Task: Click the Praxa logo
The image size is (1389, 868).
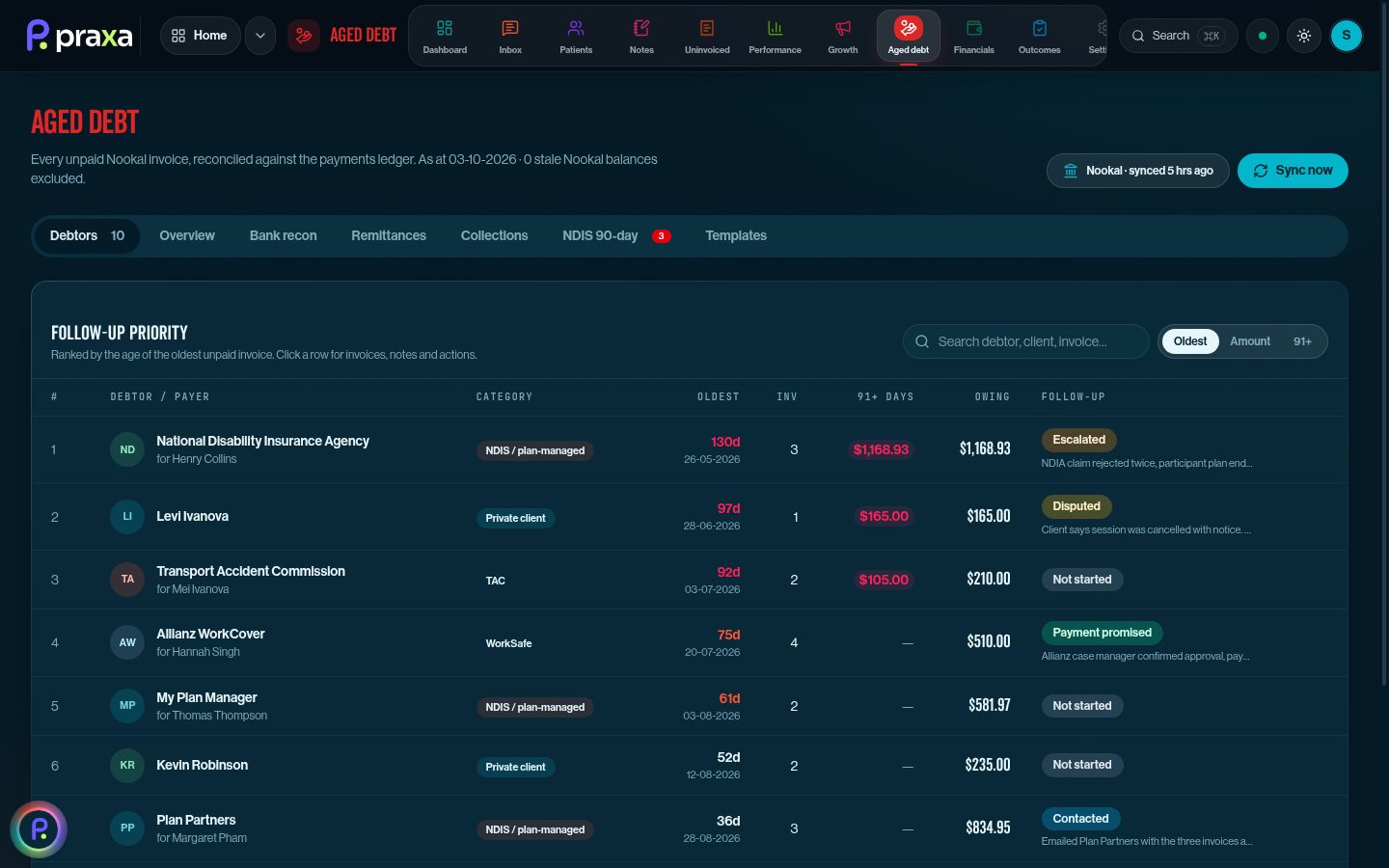Action: [80, 36]
